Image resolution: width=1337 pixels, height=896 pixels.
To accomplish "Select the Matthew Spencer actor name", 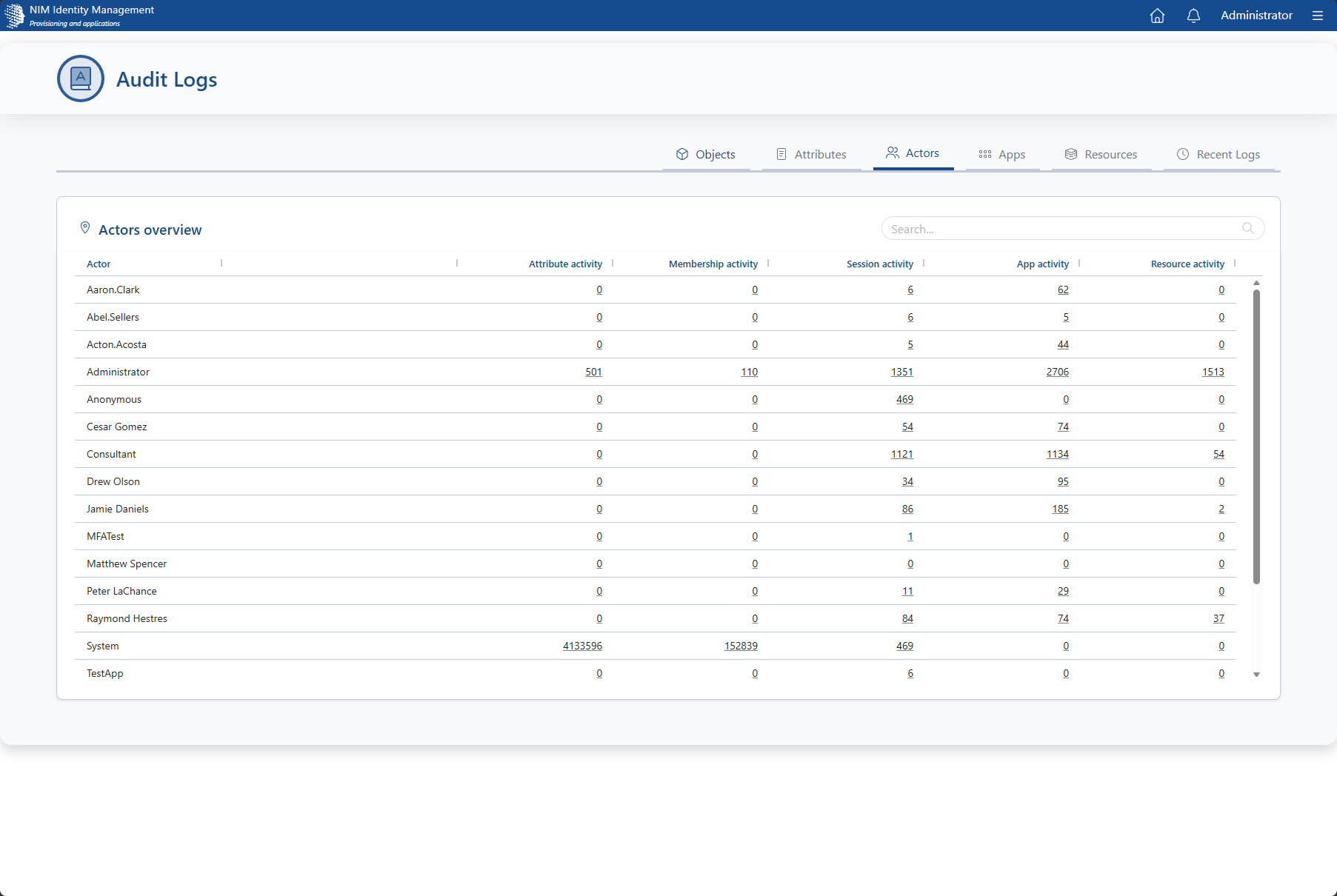I will pyautogui.click(x=127, y=564).
